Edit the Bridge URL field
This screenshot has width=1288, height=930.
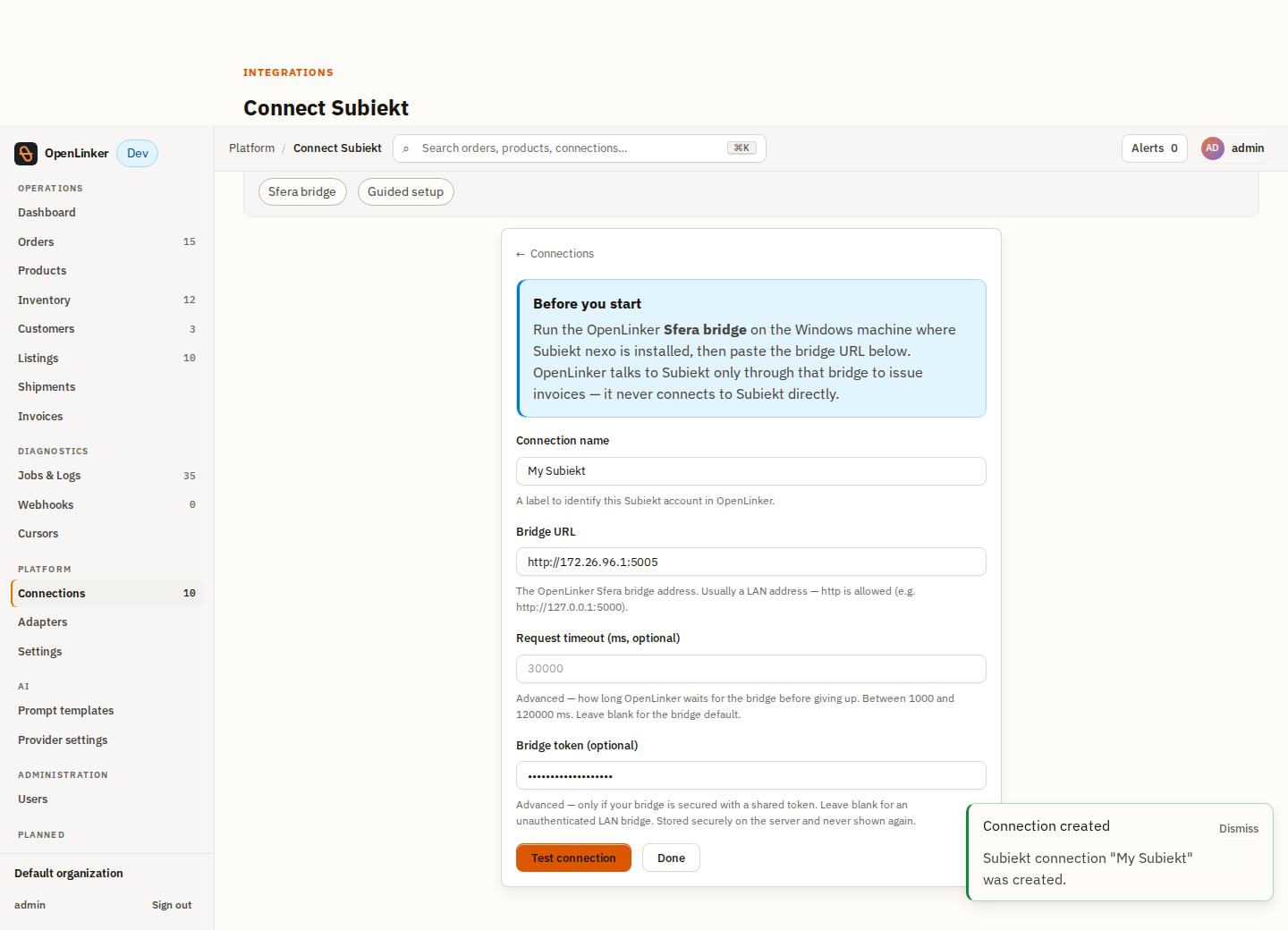click(x=751, y=562)
